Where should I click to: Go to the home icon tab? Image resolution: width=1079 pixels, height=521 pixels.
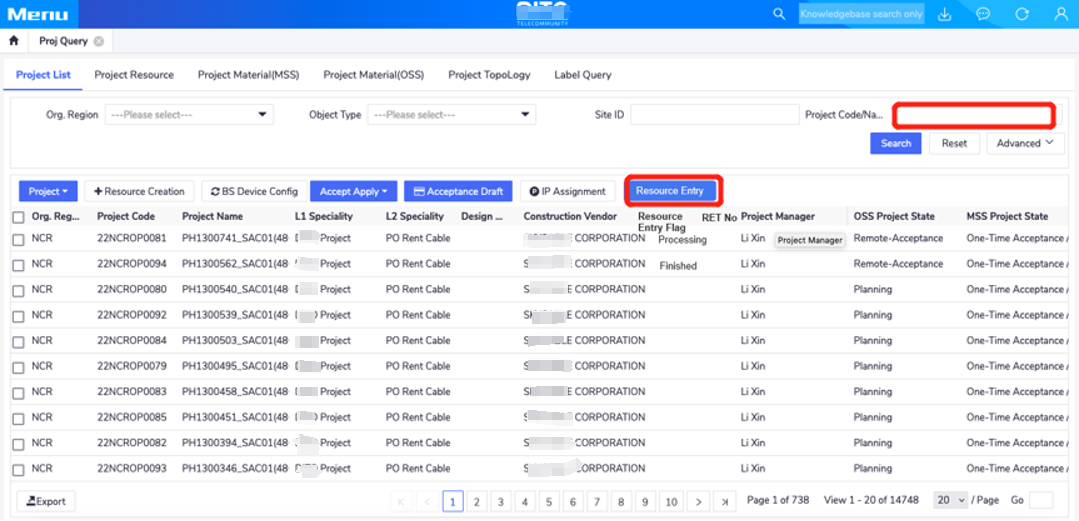13,41
